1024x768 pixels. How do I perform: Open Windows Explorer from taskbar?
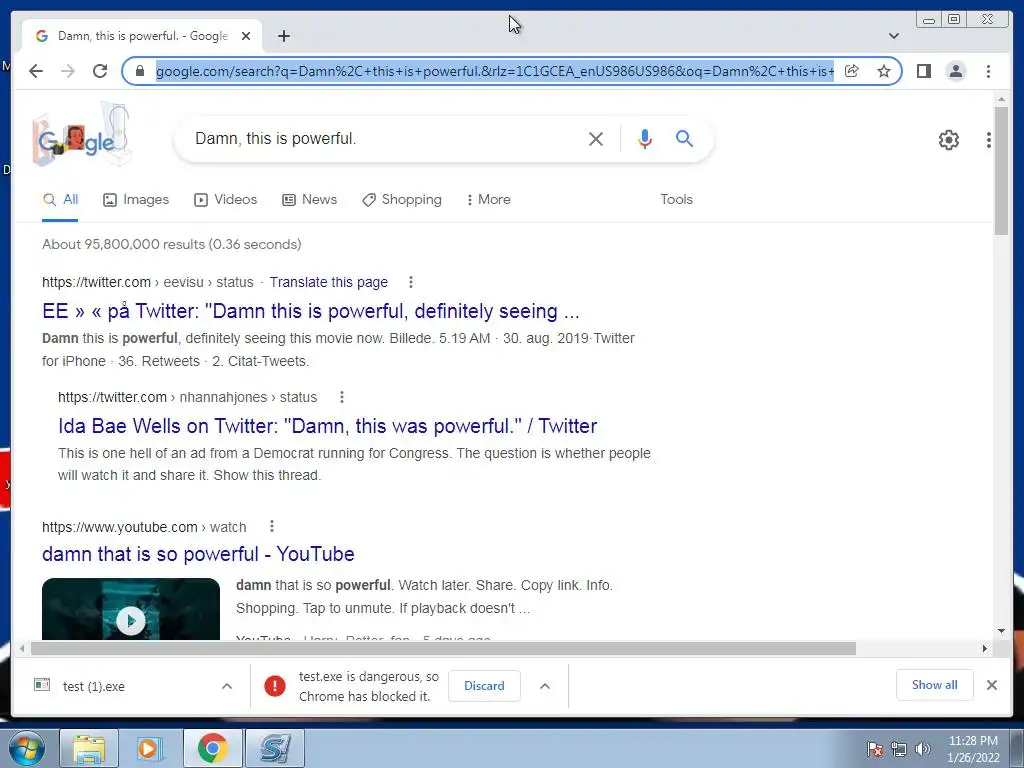click(x=89, y=748)
